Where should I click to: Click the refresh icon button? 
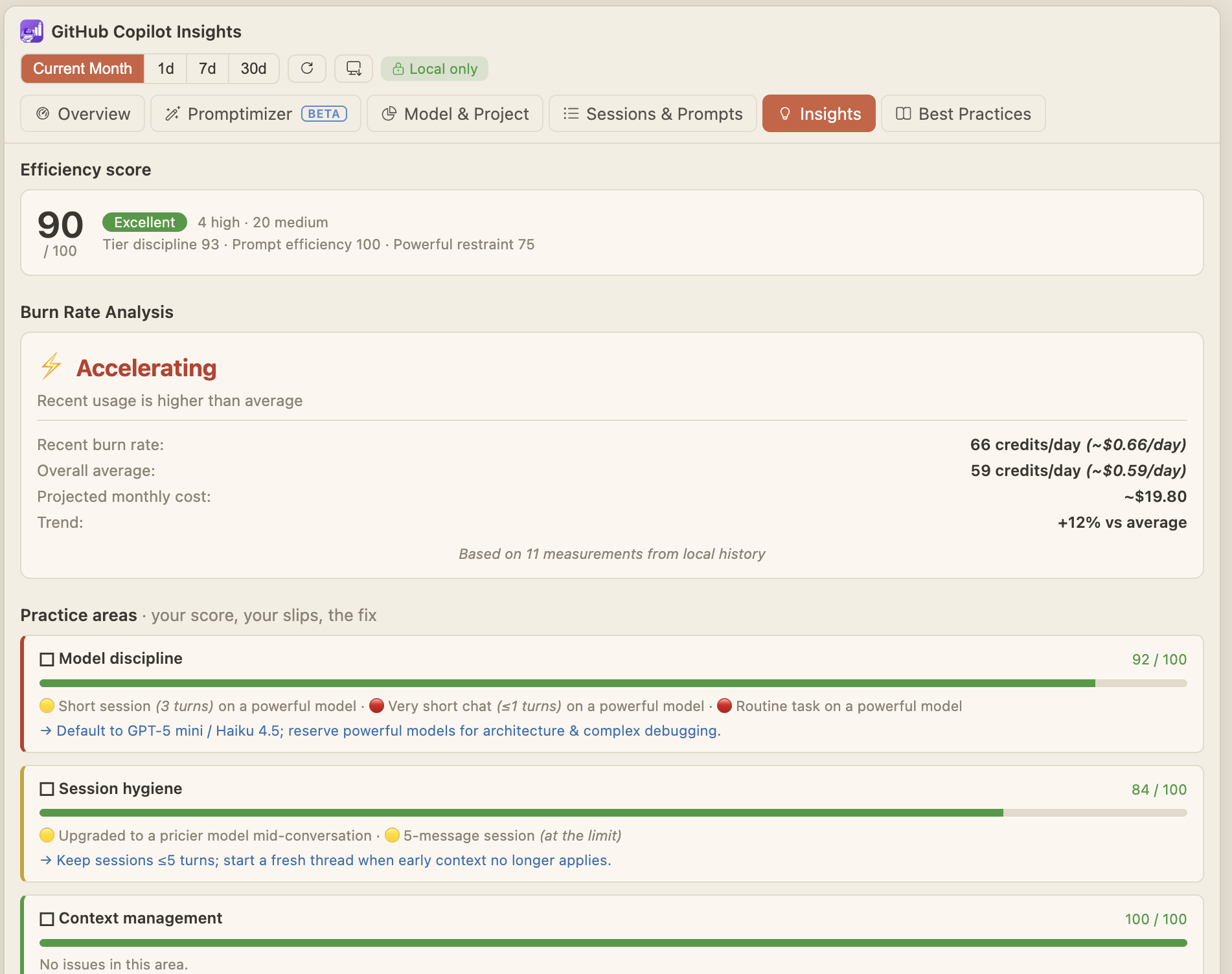[307, 68]
